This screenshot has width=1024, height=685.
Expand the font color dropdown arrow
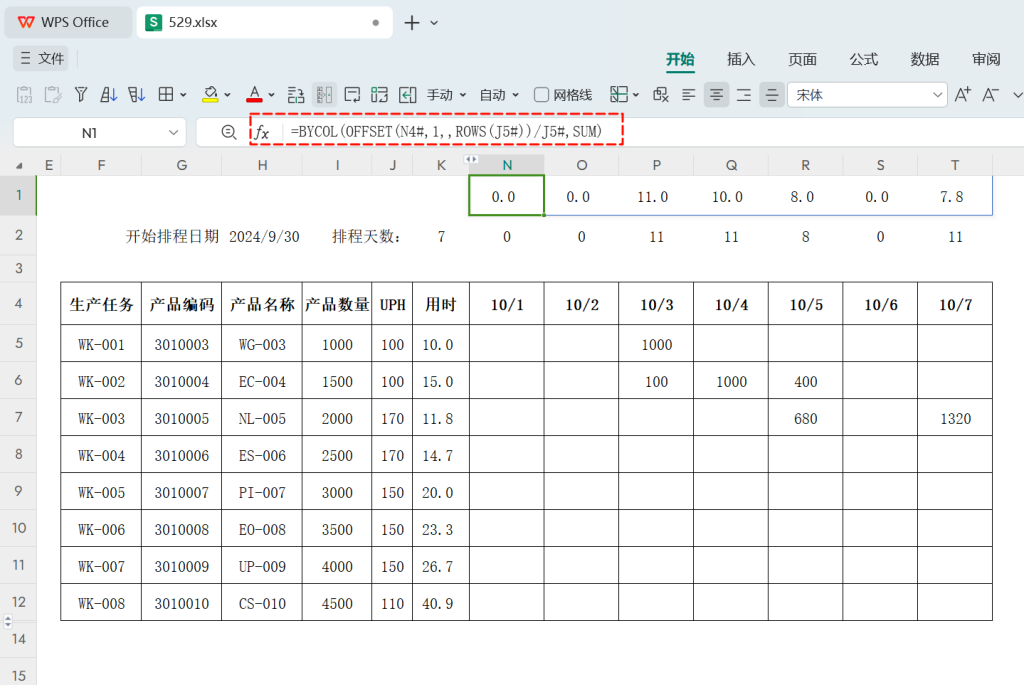tap(272, 95)
